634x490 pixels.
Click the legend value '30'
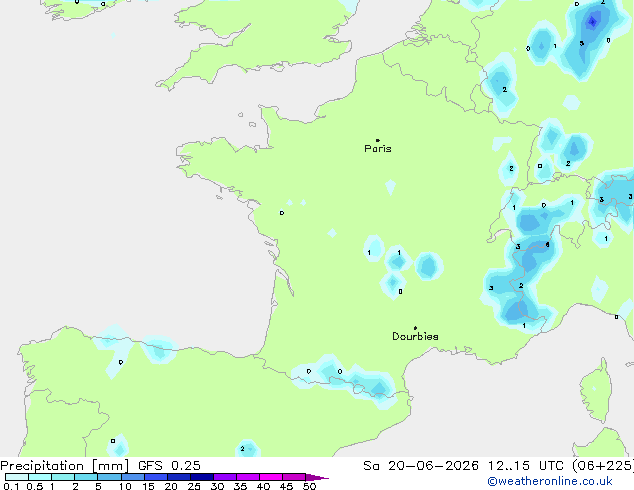point(217,486)
